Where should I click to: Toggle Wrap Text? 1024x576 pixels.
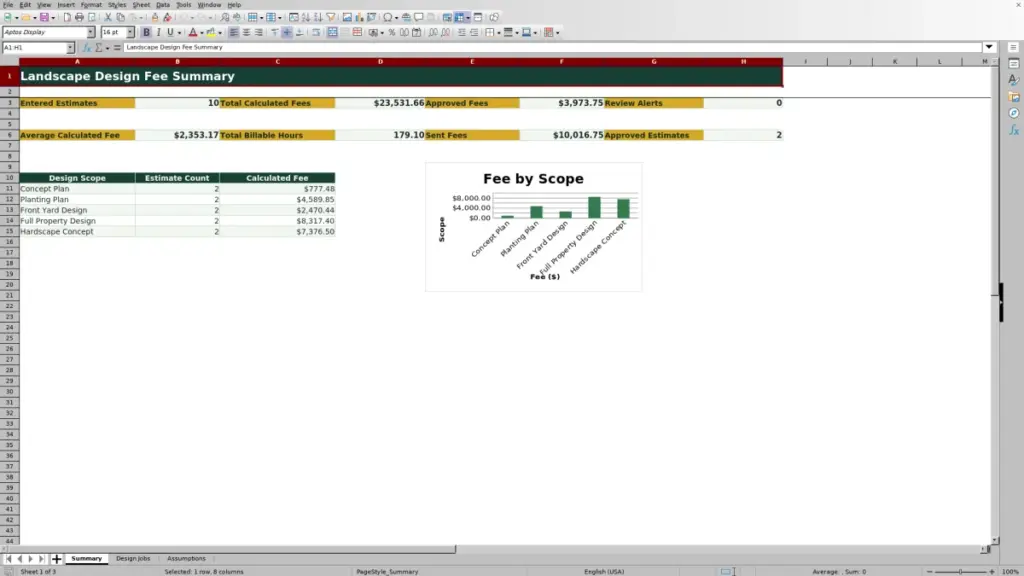316,32
